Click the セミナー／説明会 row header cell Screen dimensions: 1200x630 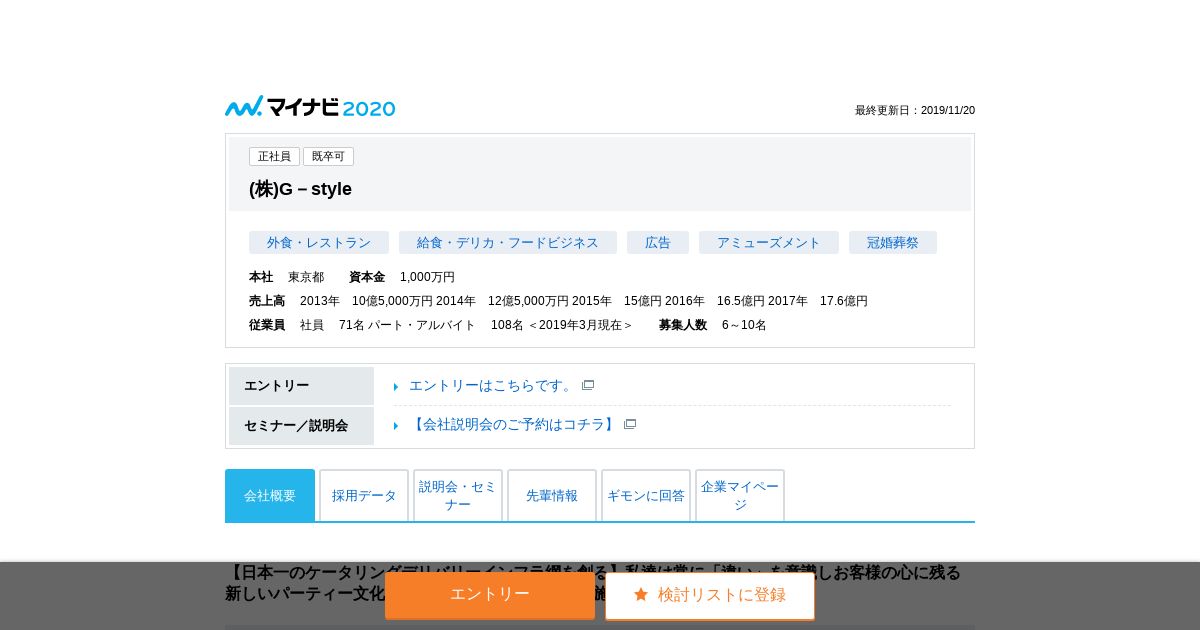301,426
